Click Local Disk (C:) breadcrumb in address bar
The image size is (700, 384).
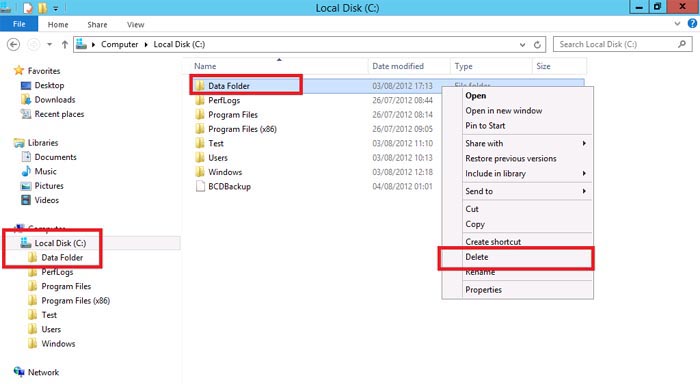point(179,44)
